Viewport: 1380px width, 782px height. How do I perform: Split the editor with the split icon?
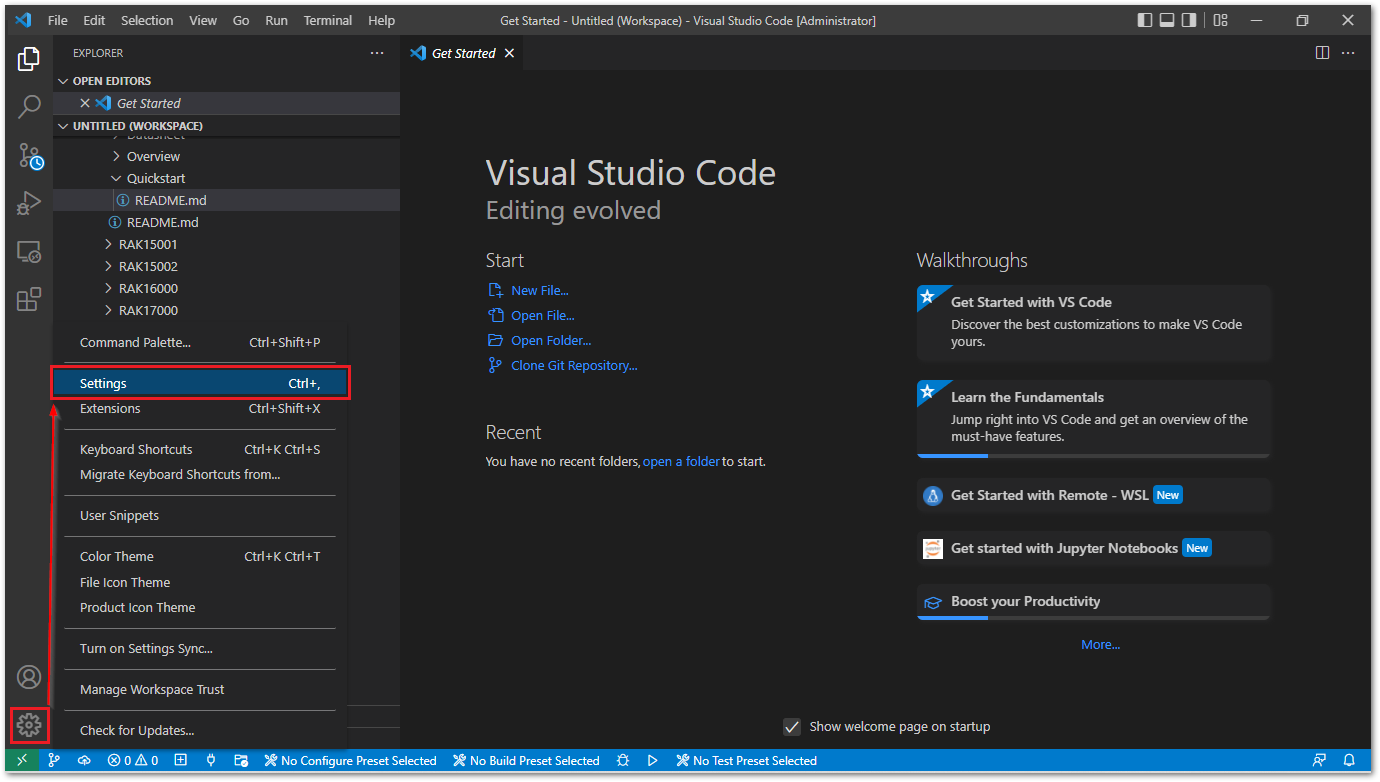pos(1322,53)
